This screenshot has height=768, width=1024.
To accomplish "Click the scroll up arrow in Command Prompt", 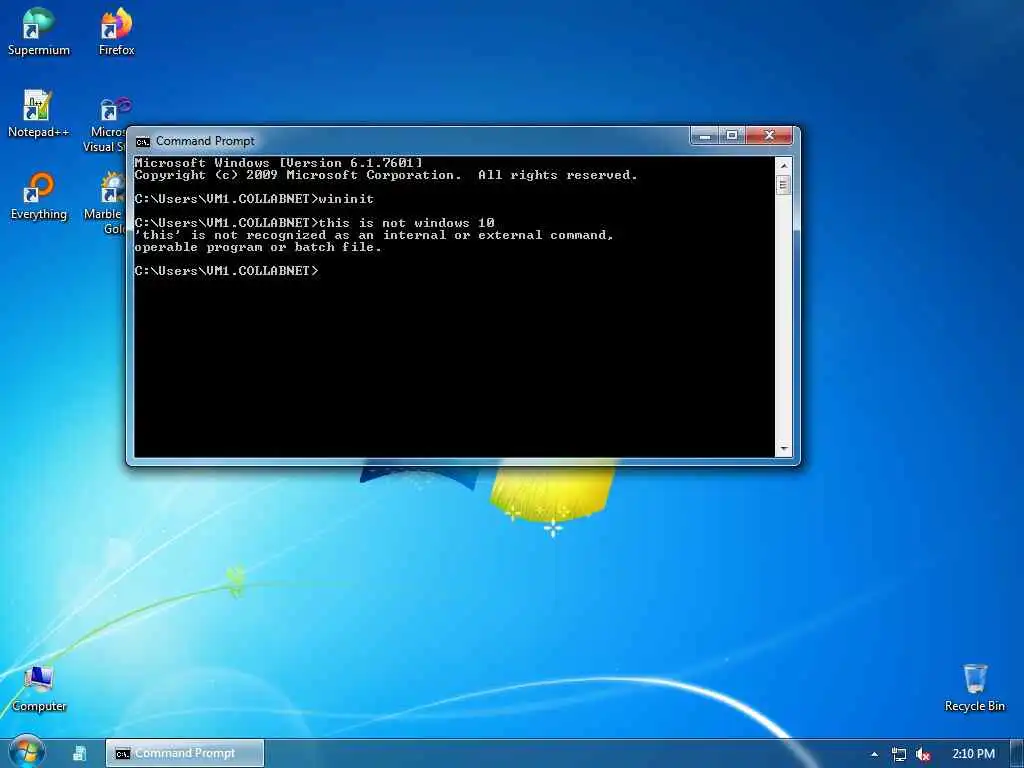I will coord(784,165).
